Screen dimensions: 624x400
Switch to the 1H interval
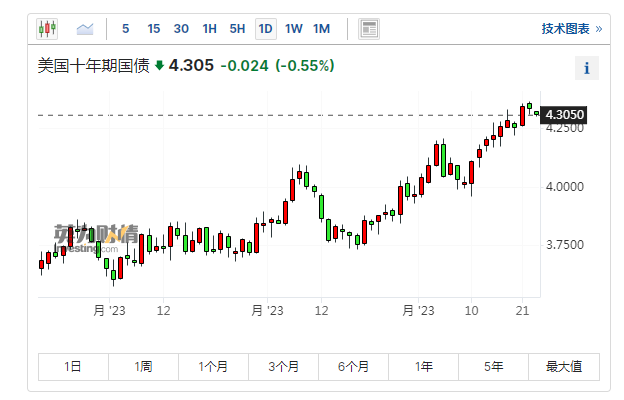[209, 28]
